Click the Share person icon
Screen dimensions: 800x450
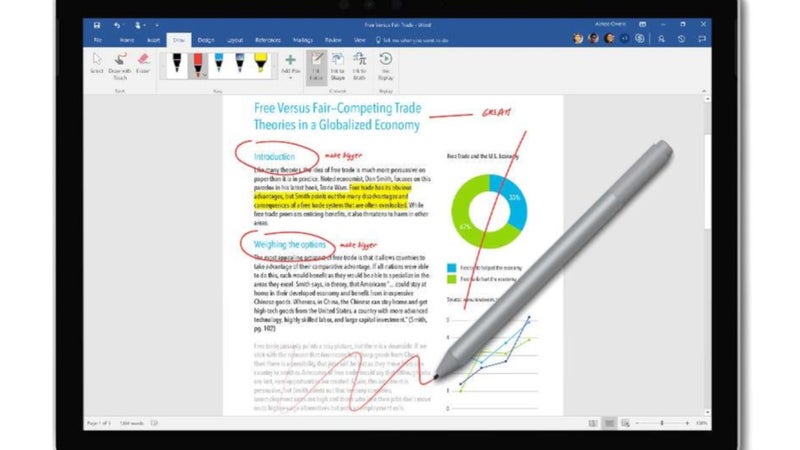[661, 39]
